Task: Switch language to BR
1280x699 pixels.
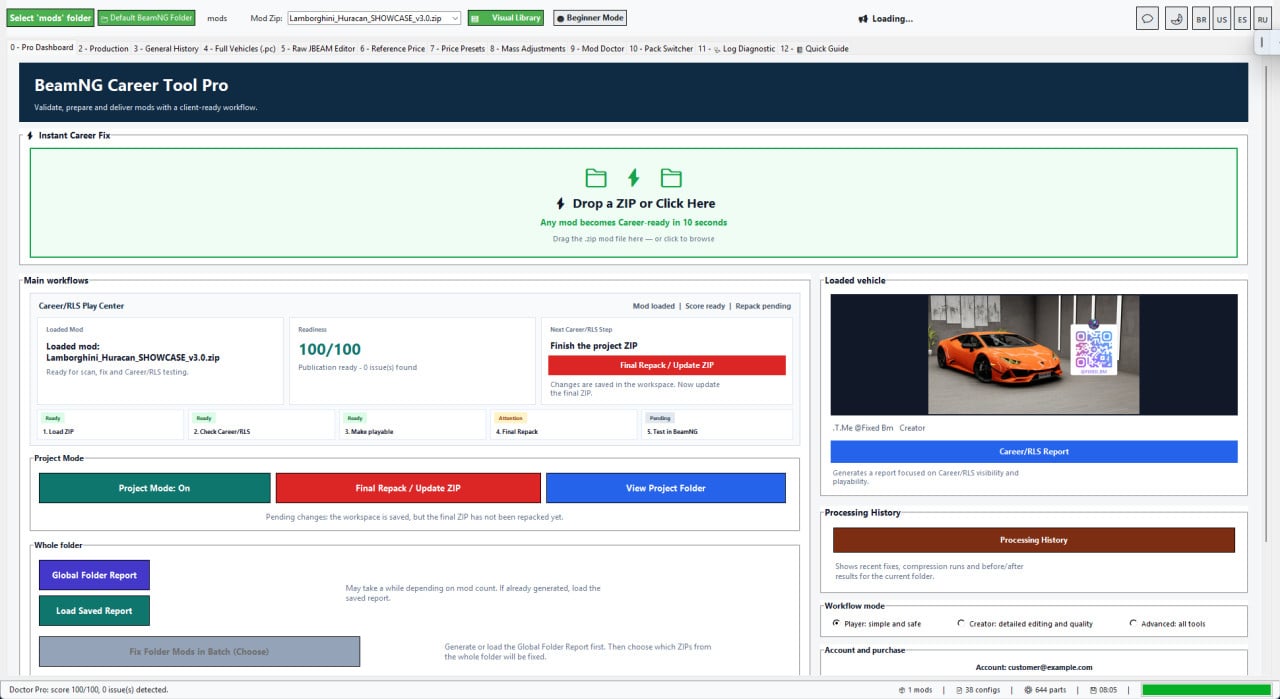Action: [1201, 18]
